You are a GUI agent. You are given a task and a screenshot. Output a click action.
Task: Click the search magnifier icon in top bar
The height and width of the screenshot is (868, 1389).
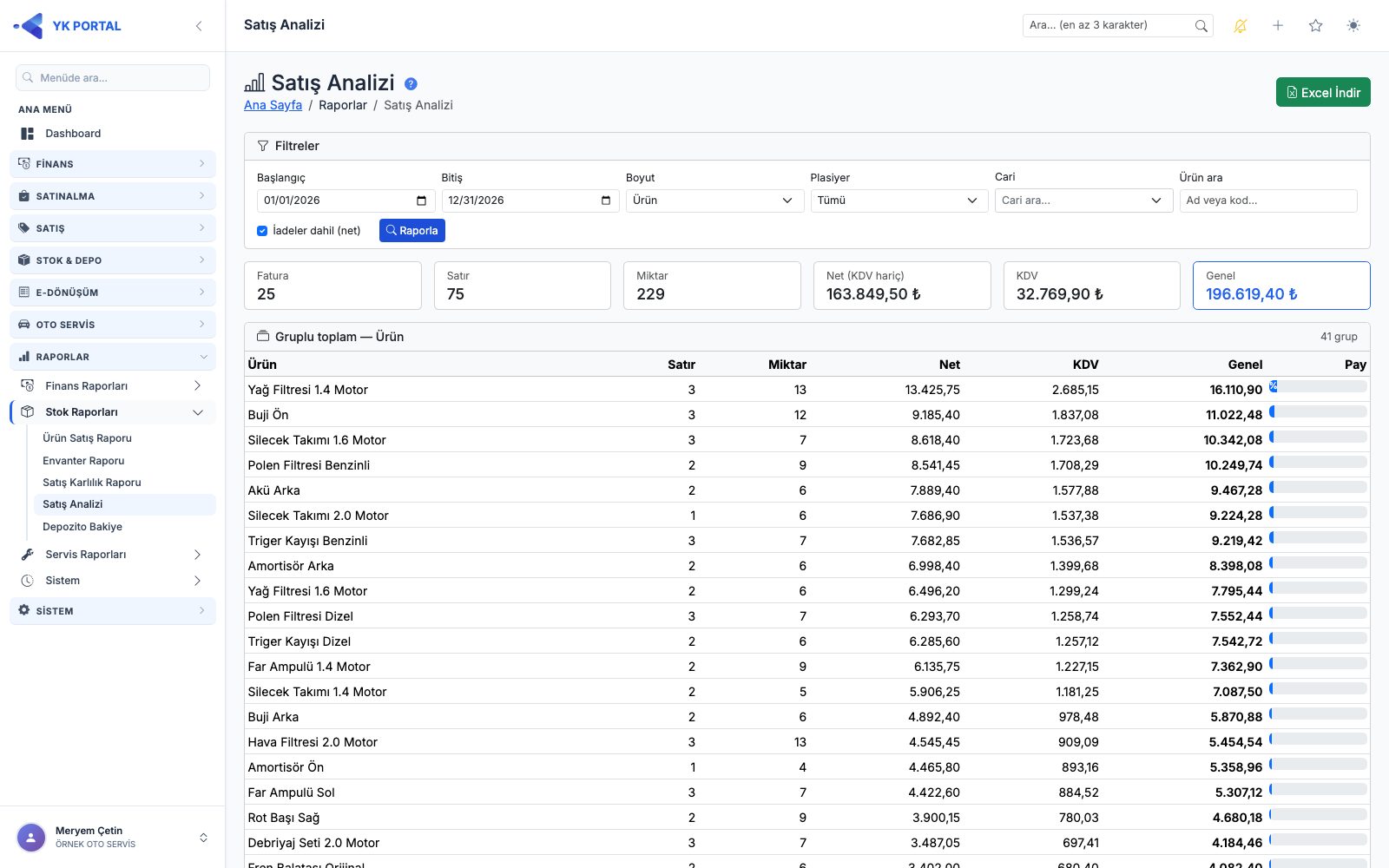(1201, 26)
